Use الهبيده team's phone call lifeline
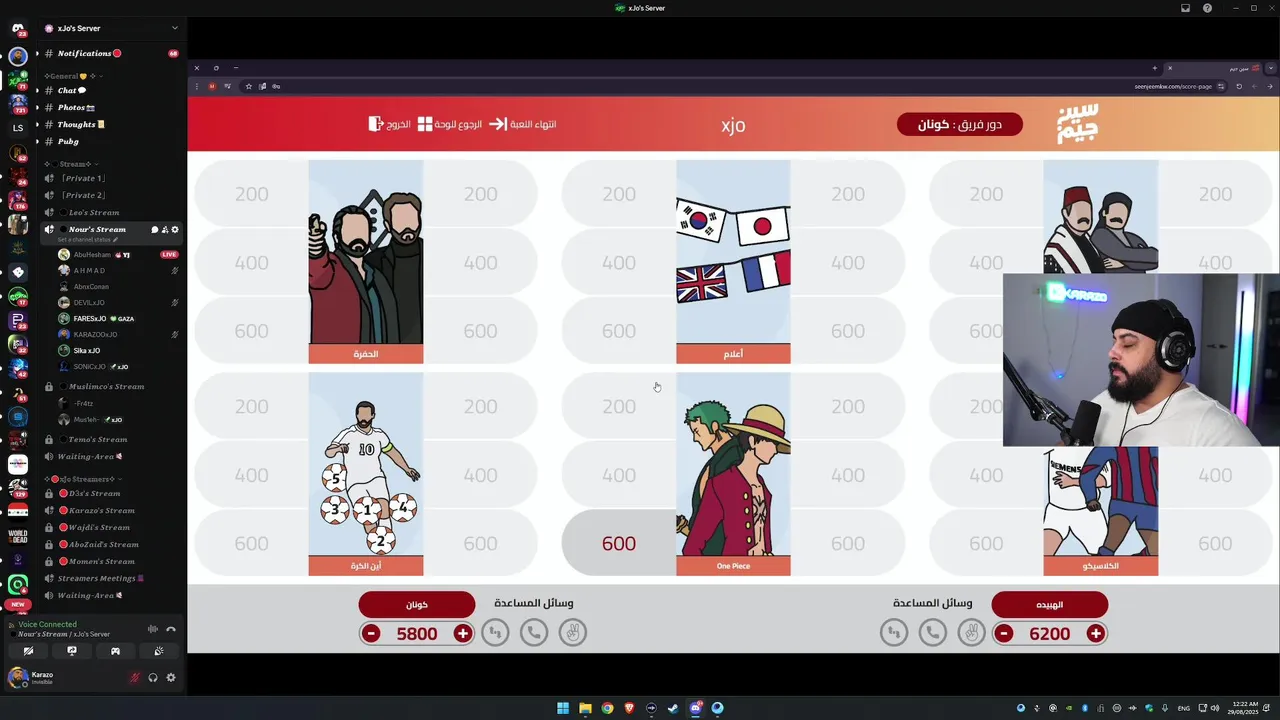Image resolution: width=1280 pixels, height=720 pixels. (x=932, y=632)
